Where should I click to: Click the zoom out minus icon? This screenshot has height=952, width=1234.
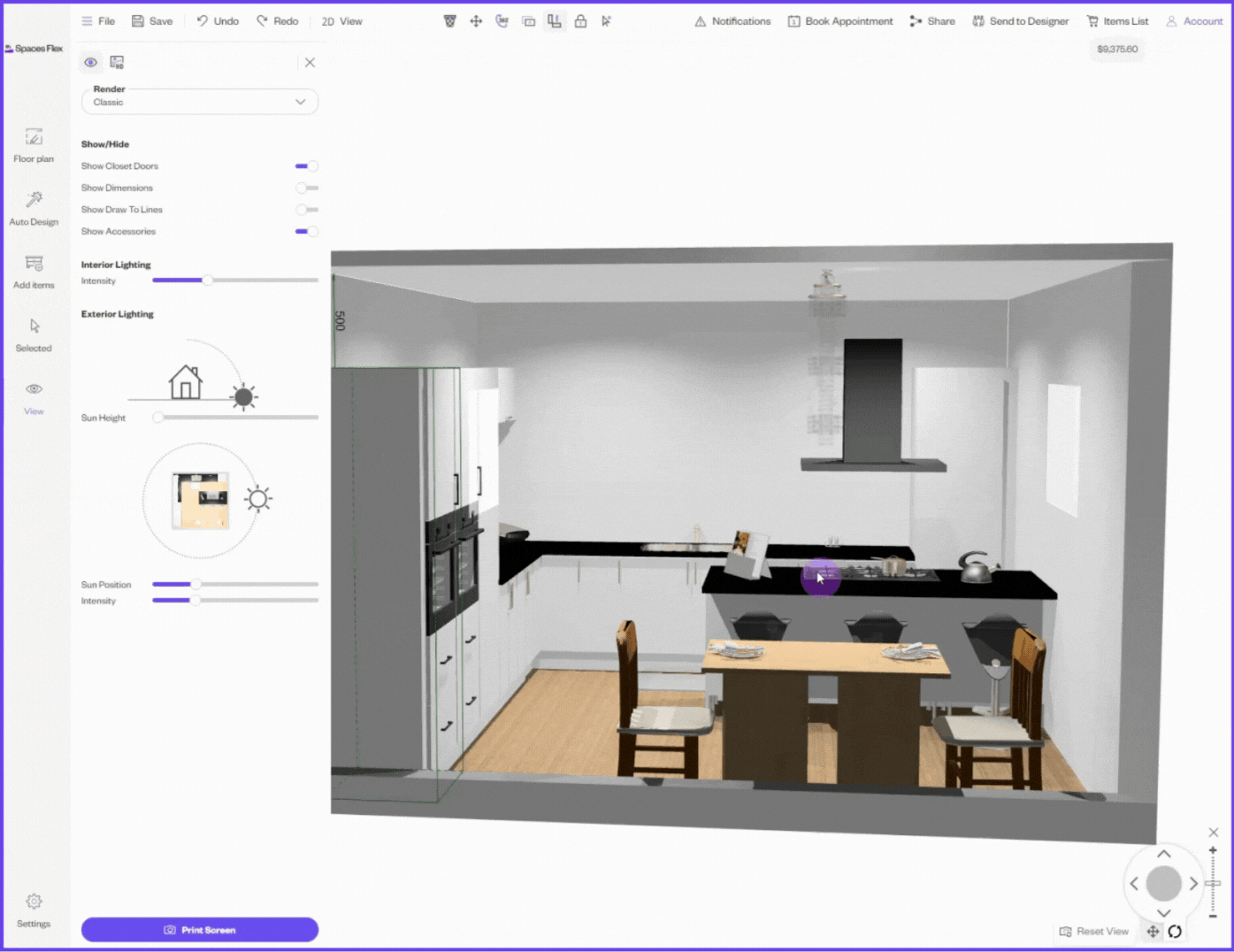tap(1213, 917)
